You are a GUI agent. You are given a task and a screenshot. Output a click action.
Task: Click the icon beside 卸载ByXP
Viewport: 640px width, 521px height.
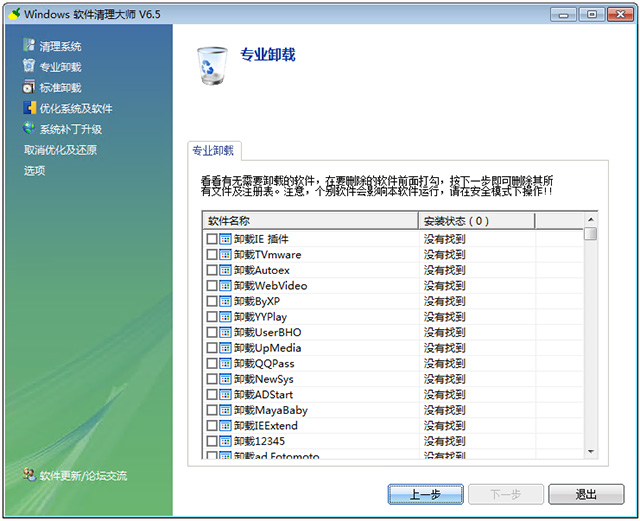pyautogui.click(x=225, y=301)
